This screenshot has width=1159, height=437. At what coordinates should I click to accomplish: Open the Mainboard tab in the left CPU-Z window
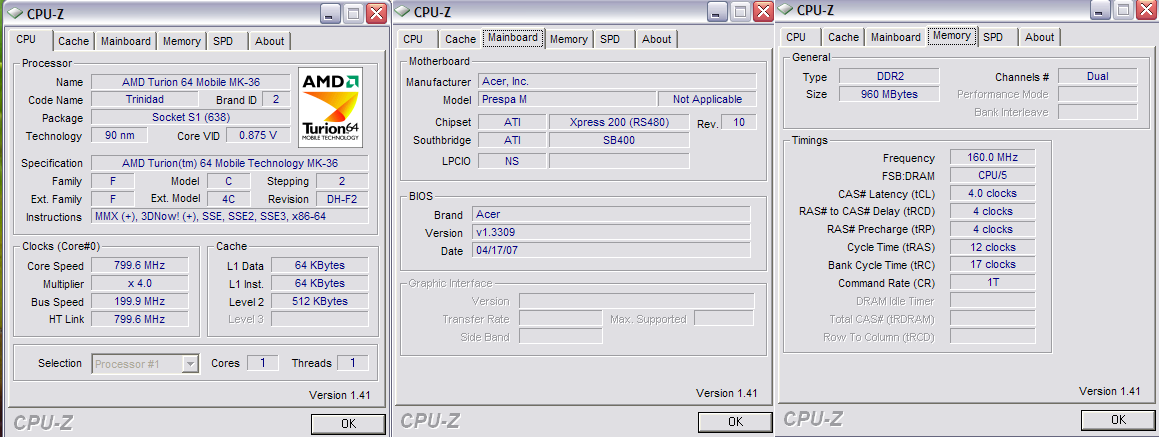pyautogui.click(x=126, y=41)
